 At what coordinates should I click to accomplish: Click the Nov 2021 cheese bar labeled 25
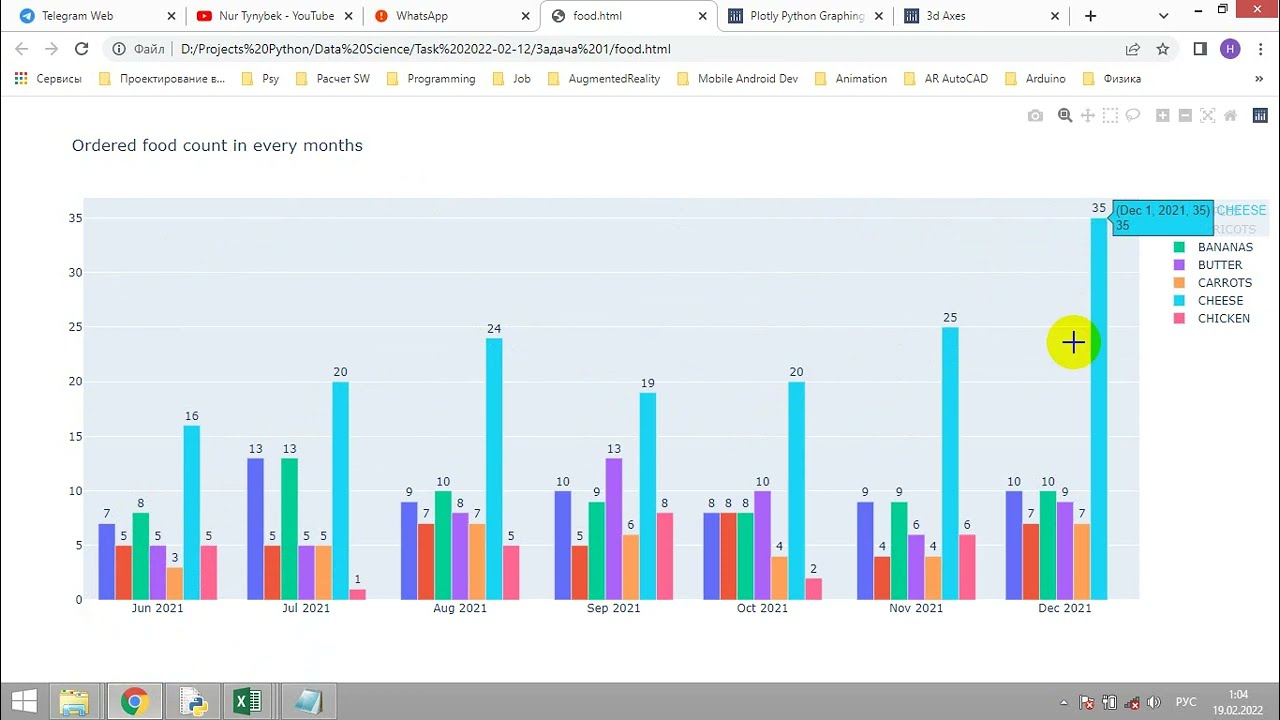coord(950,463)
